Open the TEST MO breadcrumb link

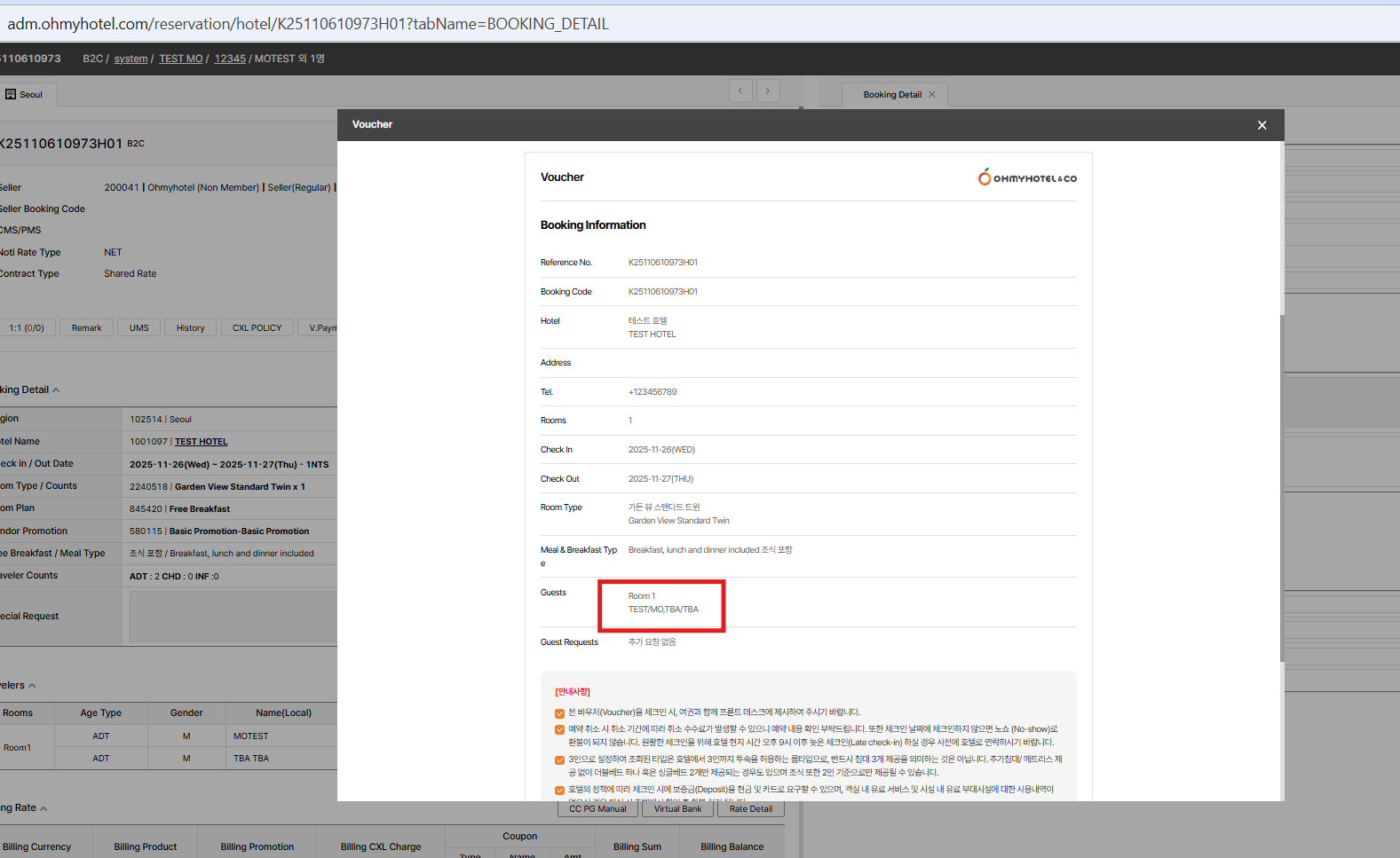click(x=181, y=59)
